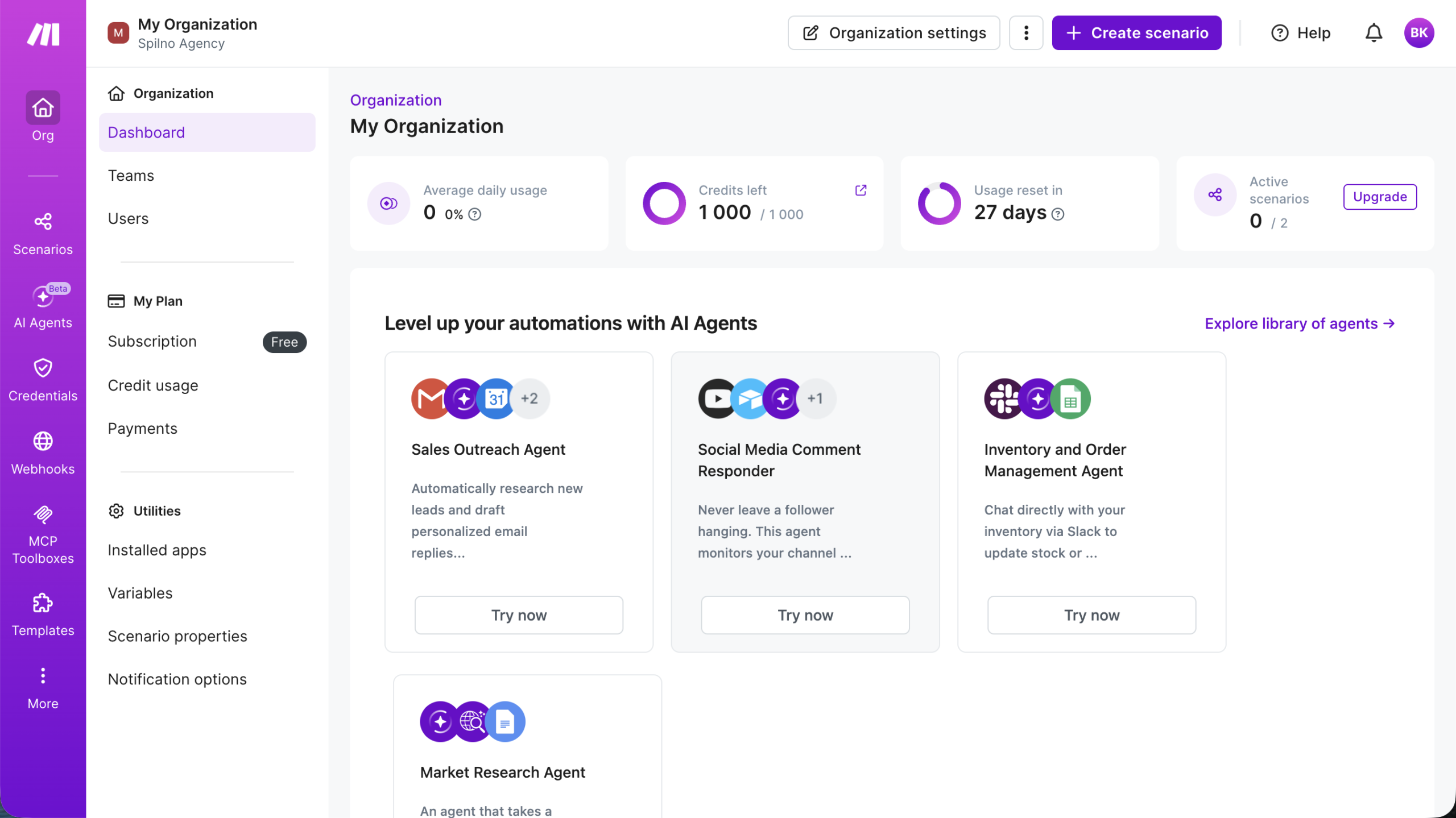The image size is (1456, 818).
Task: Open the Teams menu item
Action: click(207, 176)
